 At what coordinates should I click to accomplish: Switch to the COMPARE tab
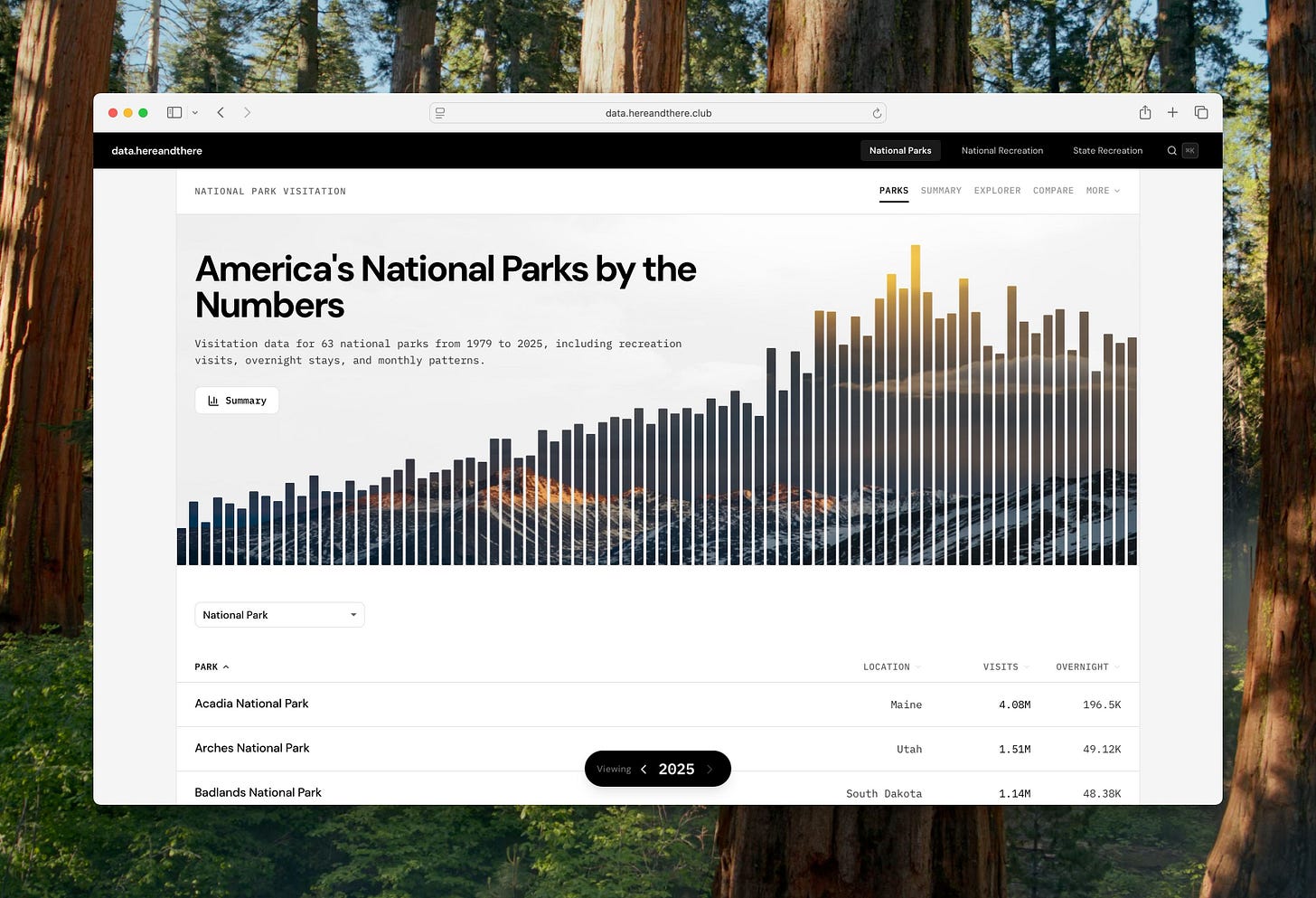1053,191
